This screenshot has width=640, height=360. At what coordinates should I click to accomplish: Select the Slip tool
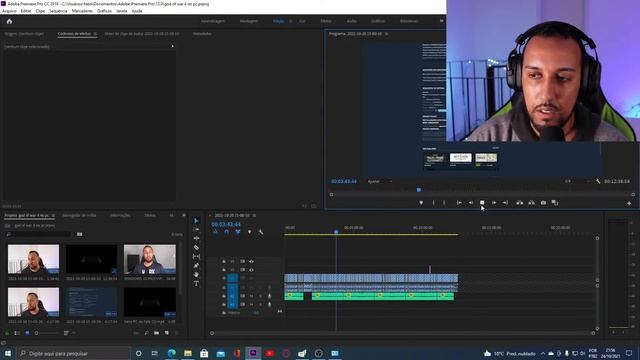[x=196, y=256]
